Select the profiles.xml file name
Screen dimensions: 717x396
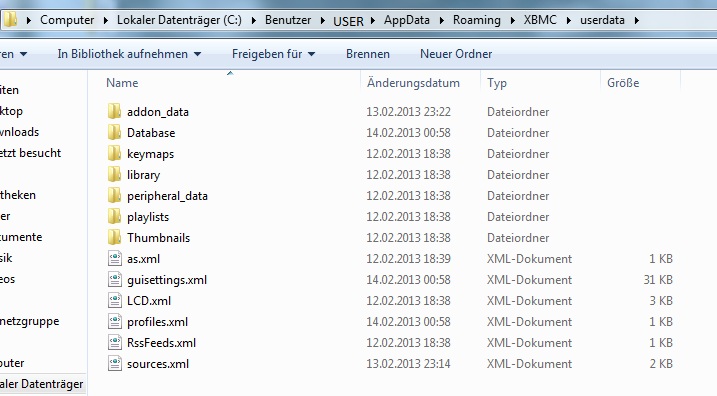click(157, 322)
